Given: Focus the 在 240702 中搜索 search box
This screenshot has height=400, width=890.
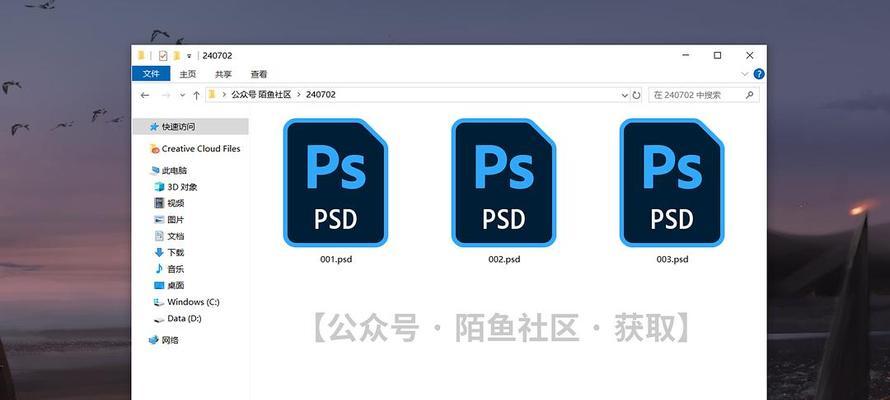Looking at the screenshot, I should 703,95.
